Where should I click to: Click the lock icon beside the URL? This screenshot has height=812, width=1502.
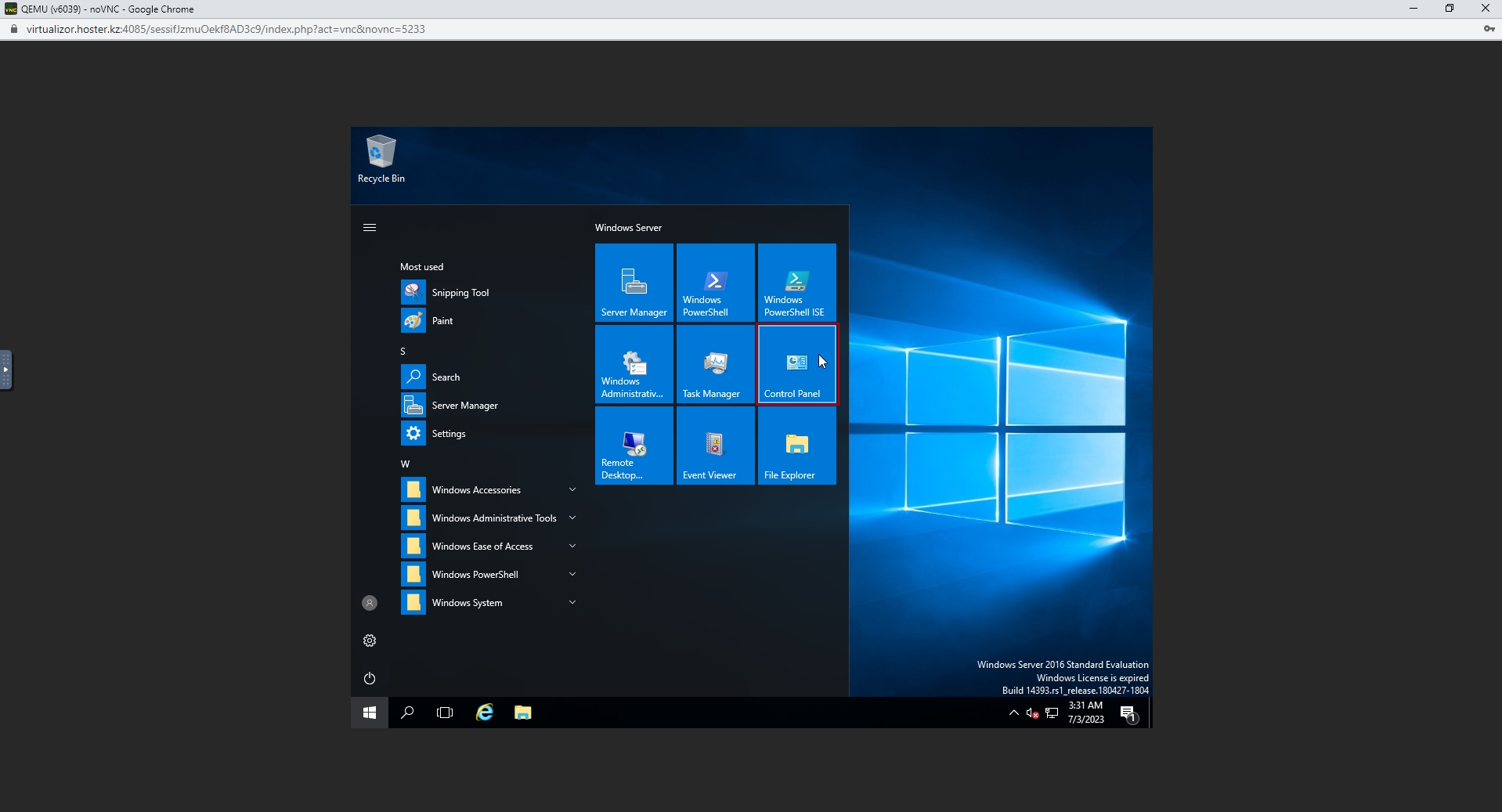point(13,29)
